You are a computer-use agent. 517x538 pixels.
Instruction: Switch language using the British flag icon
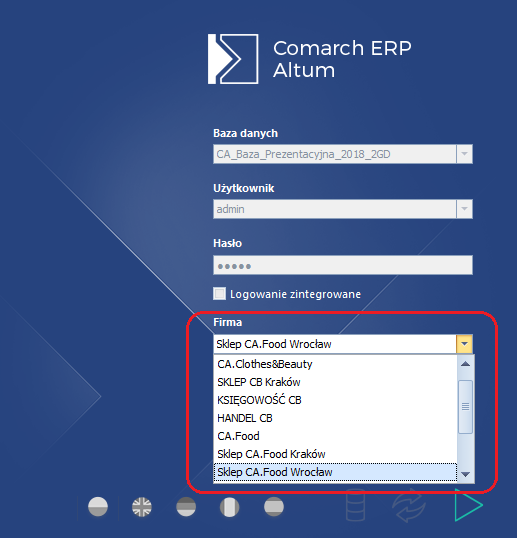pos(142,507)
